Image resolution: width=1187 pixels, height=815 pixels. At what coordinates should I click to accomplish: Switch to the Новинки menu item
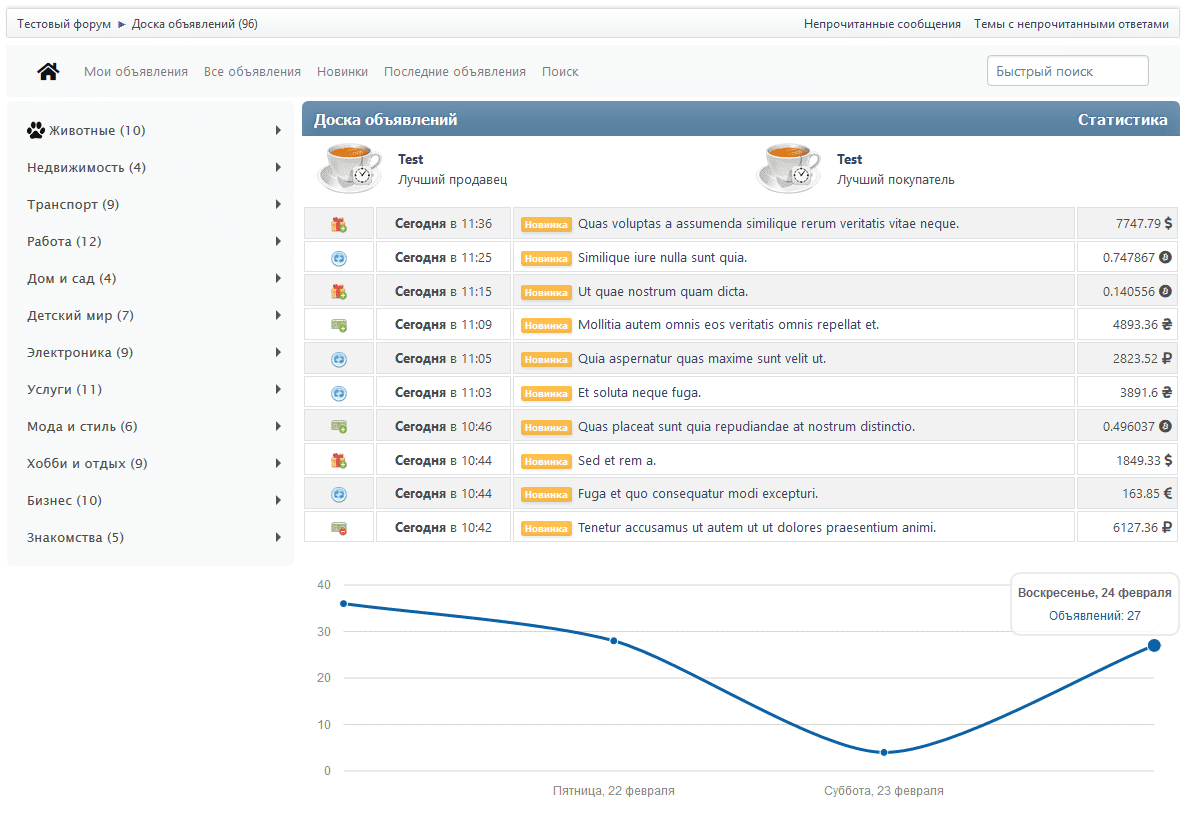click(x=342, y=72)
